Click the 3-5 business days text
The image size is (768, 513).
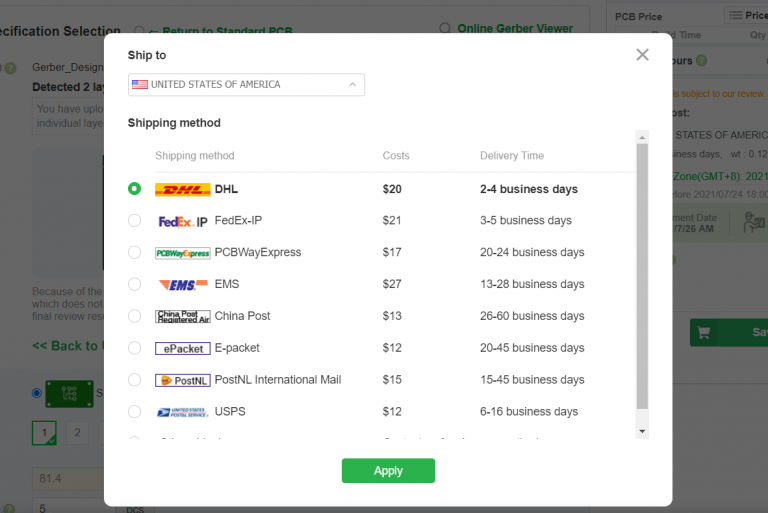point(526,220)
